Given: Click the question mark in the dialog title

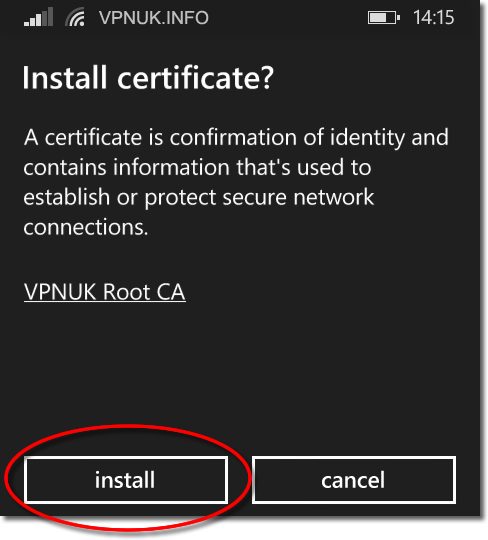Looking at the screenshot, I should (x=266, y=78).
